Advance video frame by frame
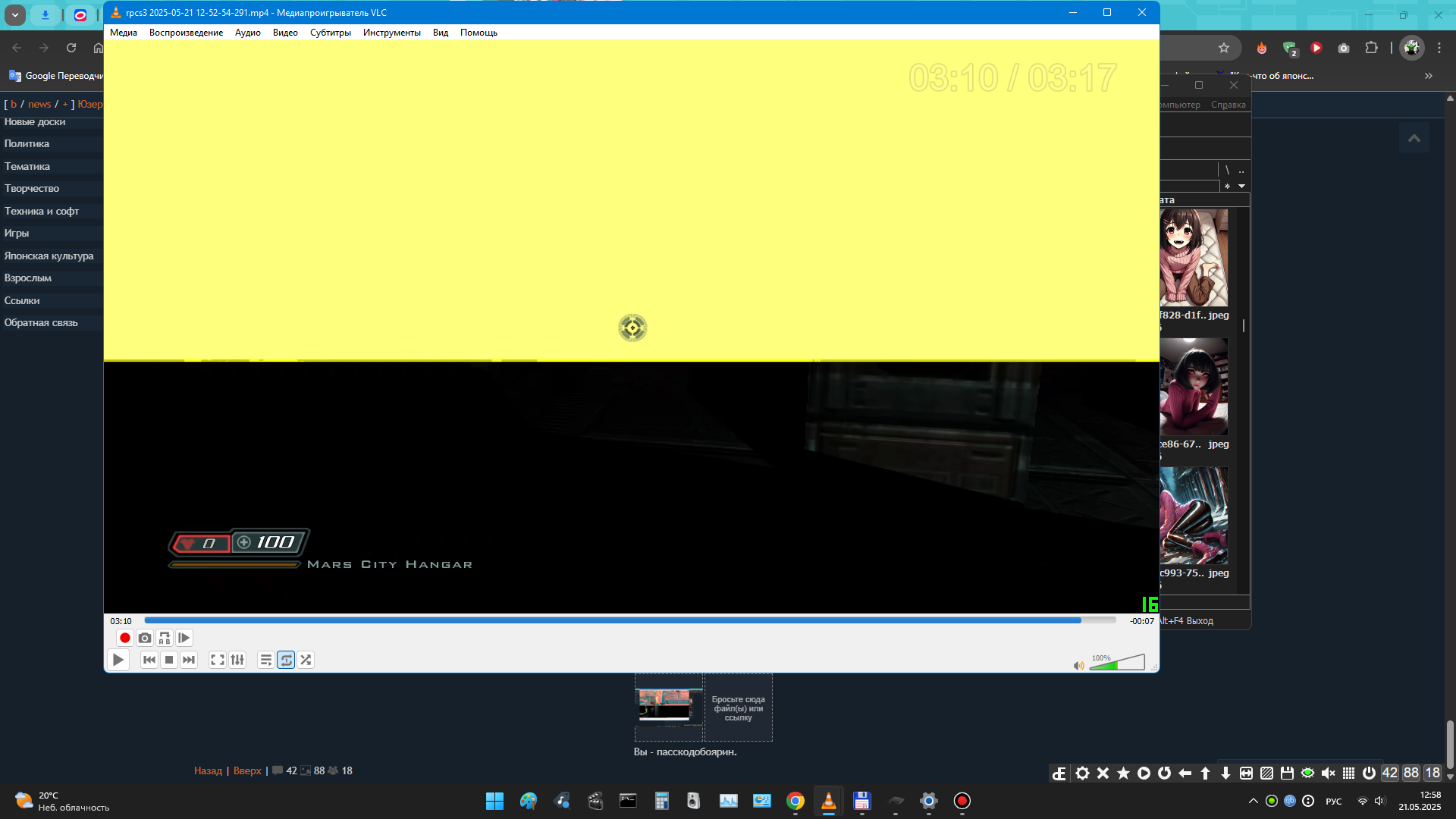 [x=184, y=638]
